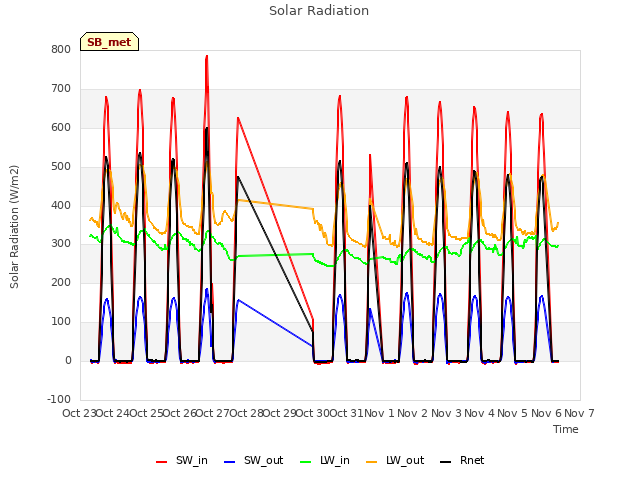Click the Solar Radiation chart title
Screen dimensions: 640x480
click(319, 11)
